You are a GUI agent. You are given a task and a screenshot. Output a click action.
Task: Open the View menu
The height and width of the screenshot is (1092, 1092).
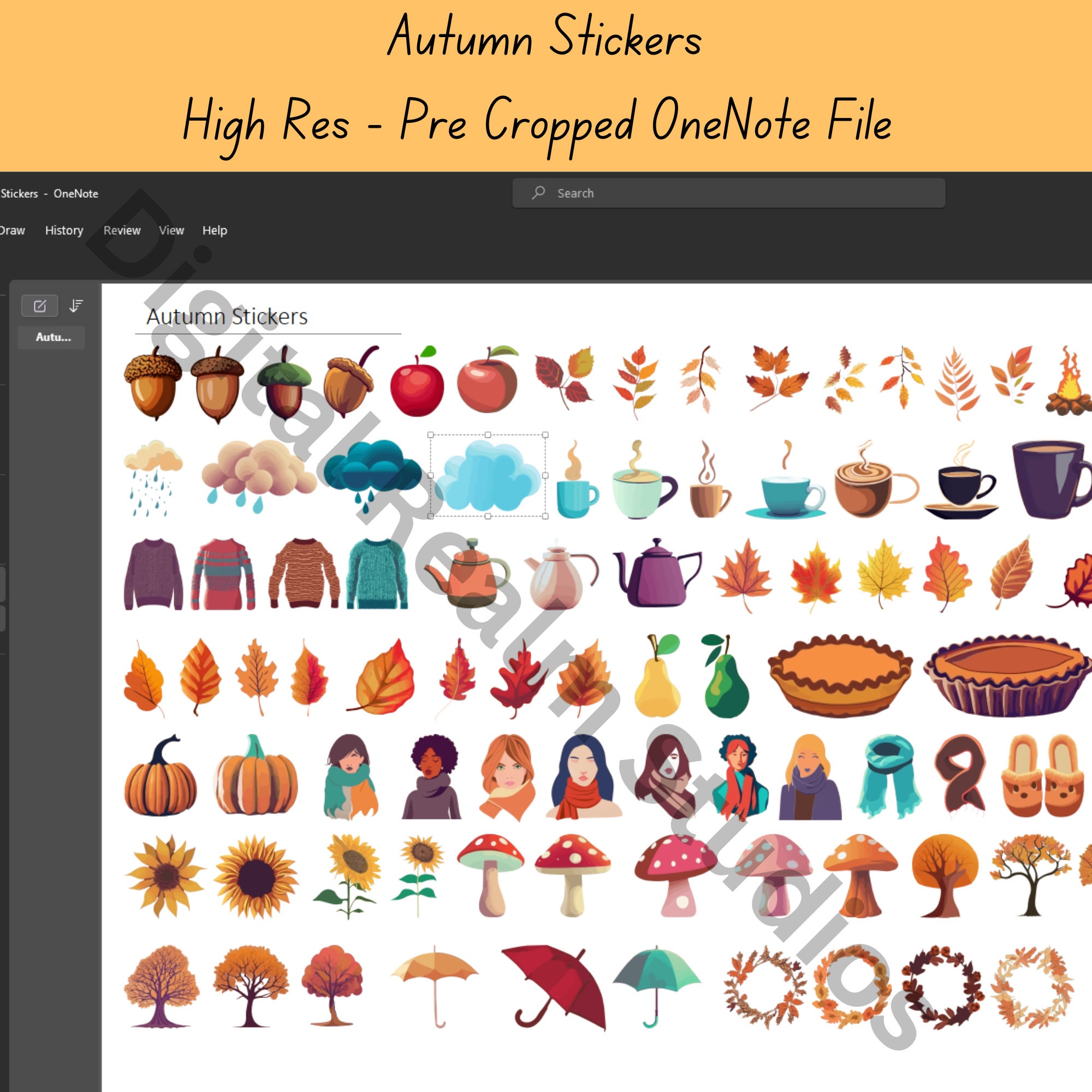tap(171, 230)
